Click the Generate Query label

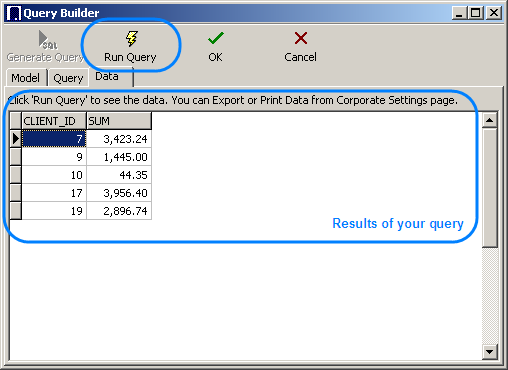45,57
